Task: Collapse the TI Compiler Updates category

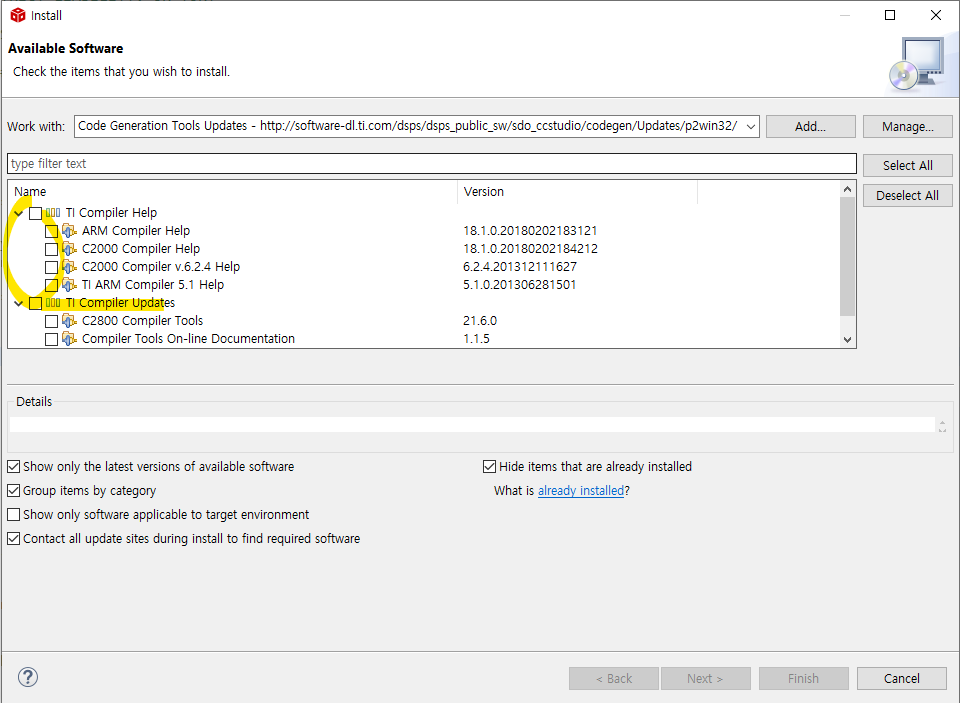Action: 19,303
